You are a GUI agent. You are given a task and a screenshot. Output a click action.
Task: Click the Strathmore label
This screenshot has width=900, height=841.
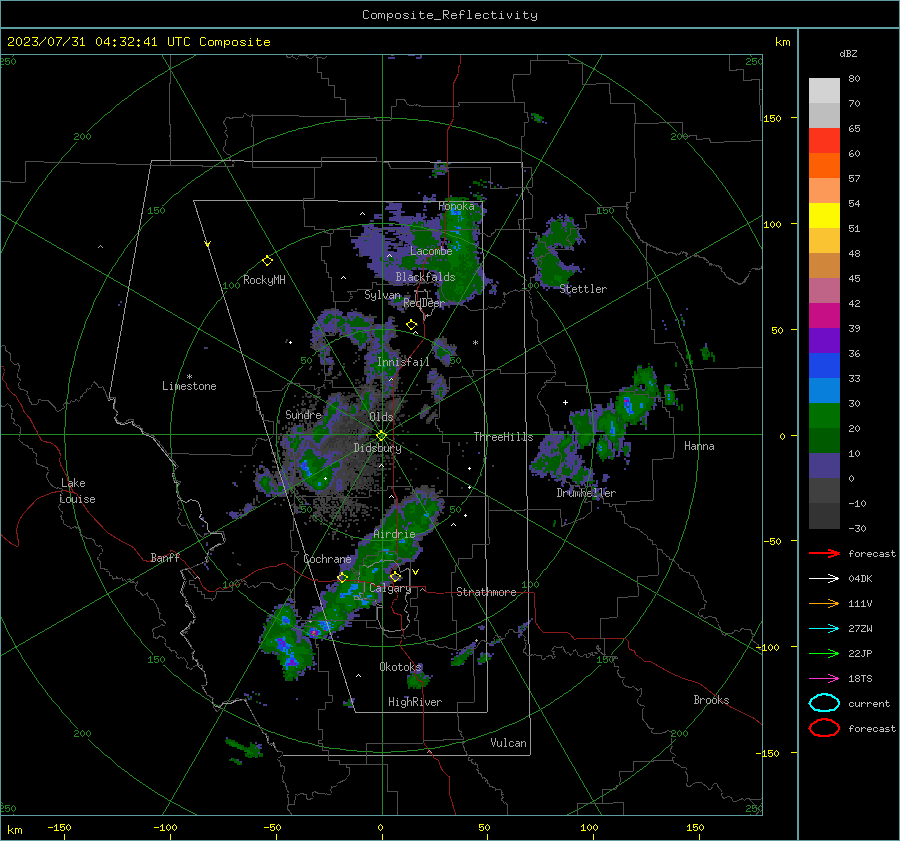[486, 592]
